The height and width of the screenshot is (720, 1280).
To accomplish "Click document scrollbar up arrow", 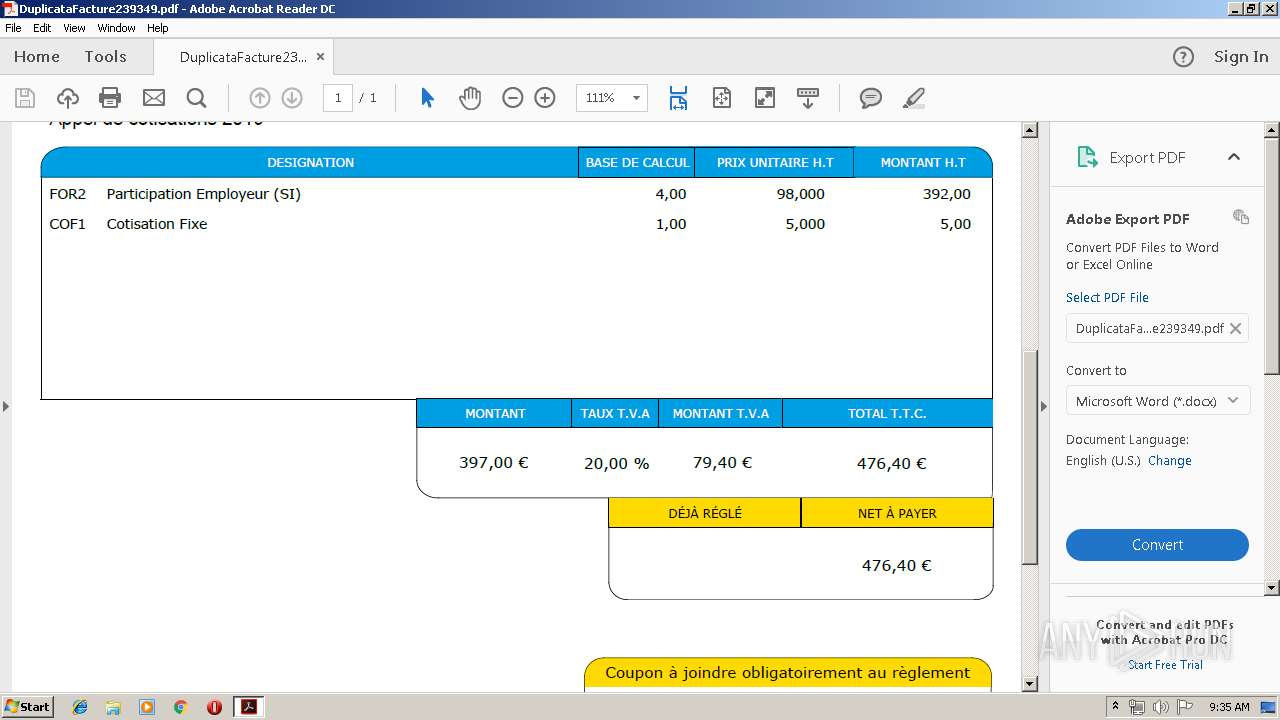I will point(1029,130).
